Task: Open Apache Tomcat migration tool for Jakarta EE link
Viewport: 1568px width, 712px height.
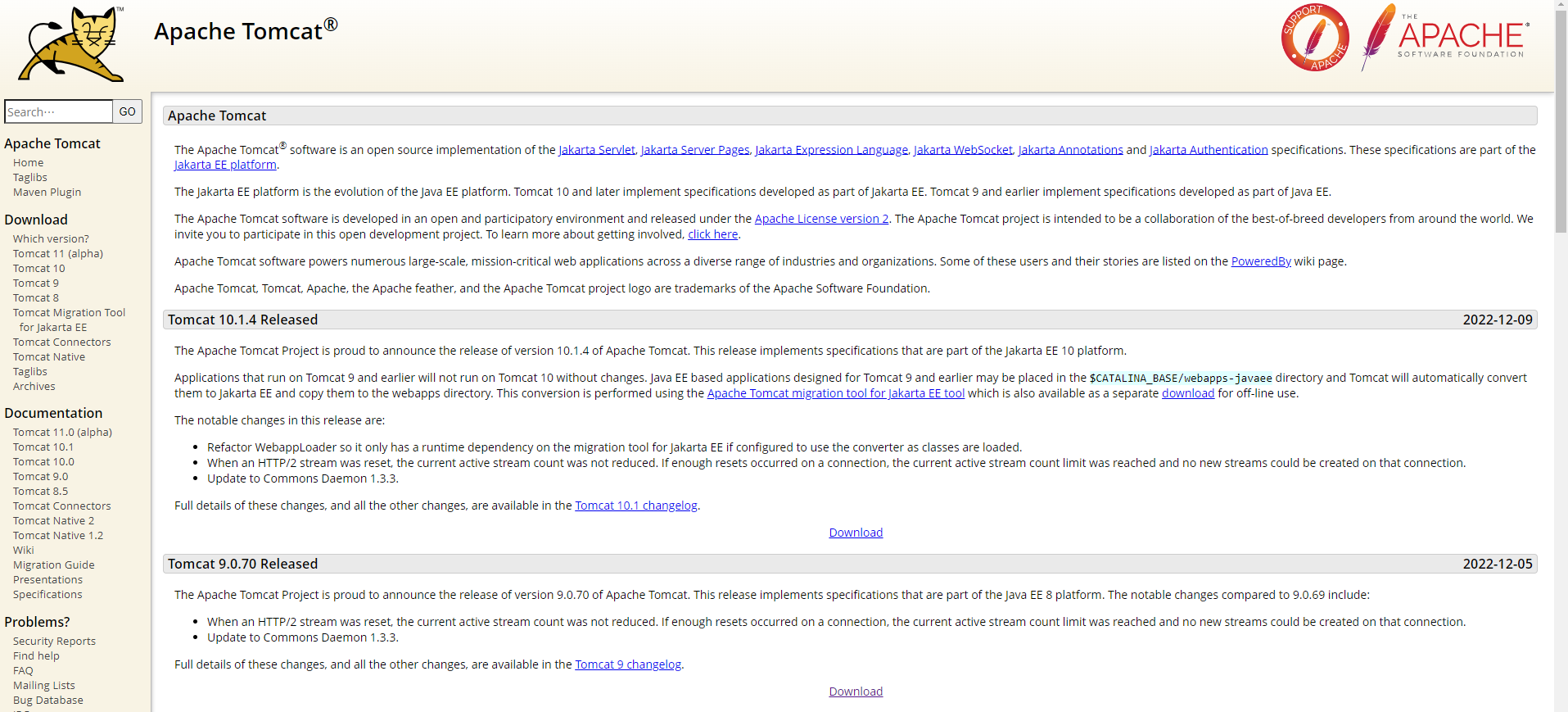Action: pos(836,393)
